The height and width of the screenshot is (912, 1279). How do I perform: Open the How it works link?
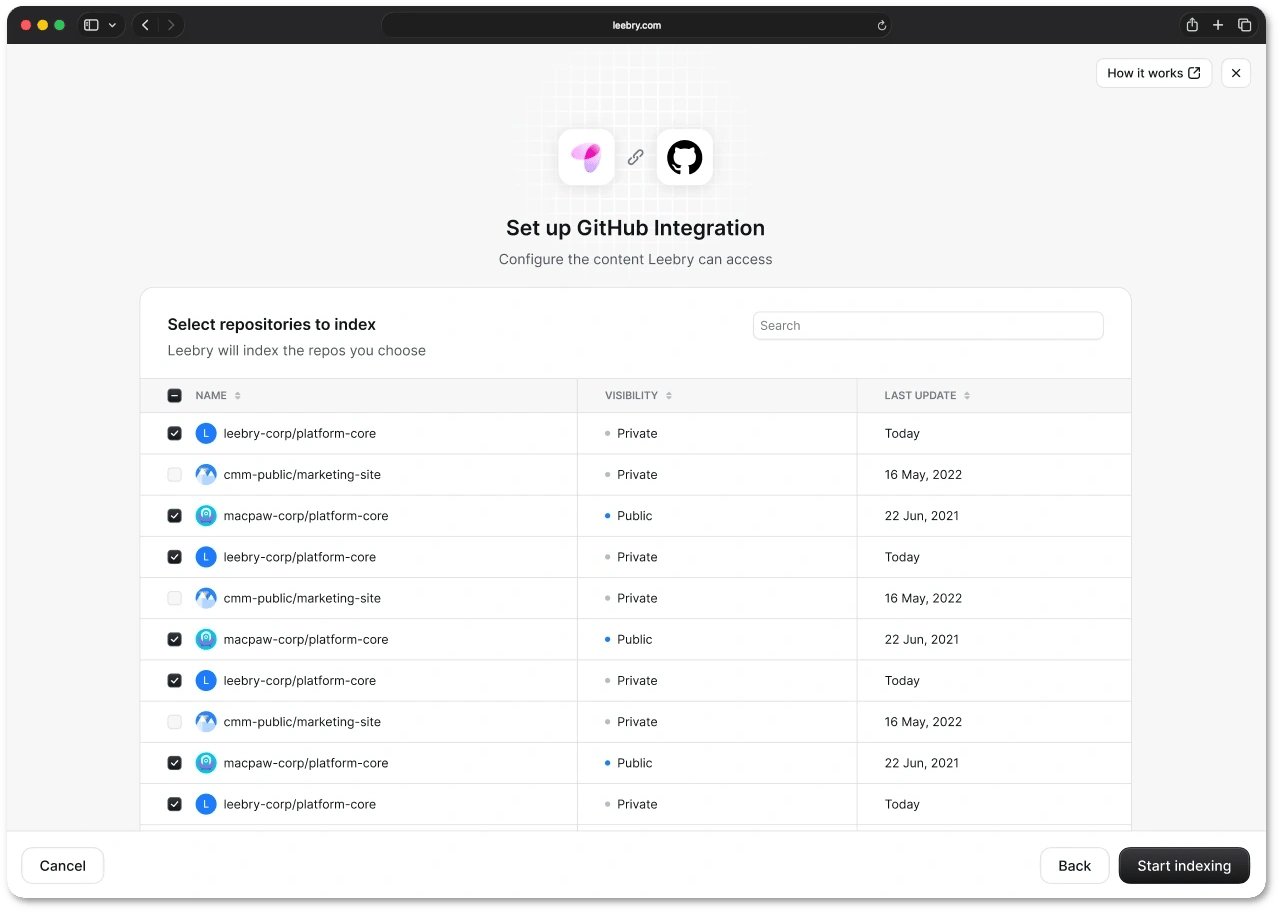coord(1154,73)
